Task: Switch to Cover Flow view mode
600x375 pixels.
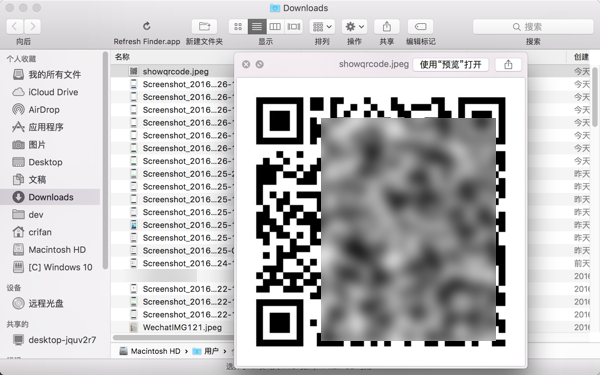Action: pos(293,26)
